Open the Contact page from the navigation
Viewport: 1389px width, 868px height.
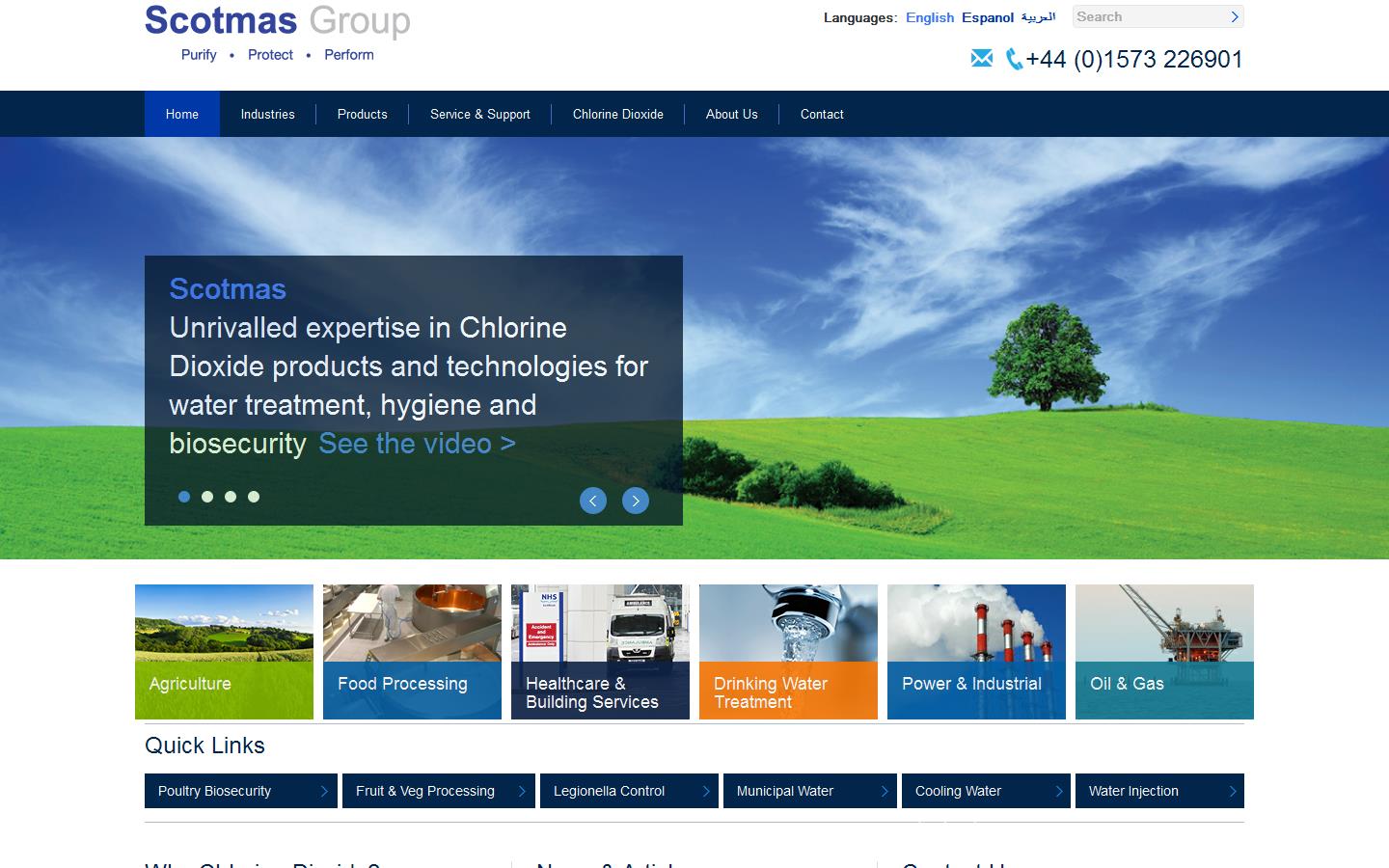point(821,114)
